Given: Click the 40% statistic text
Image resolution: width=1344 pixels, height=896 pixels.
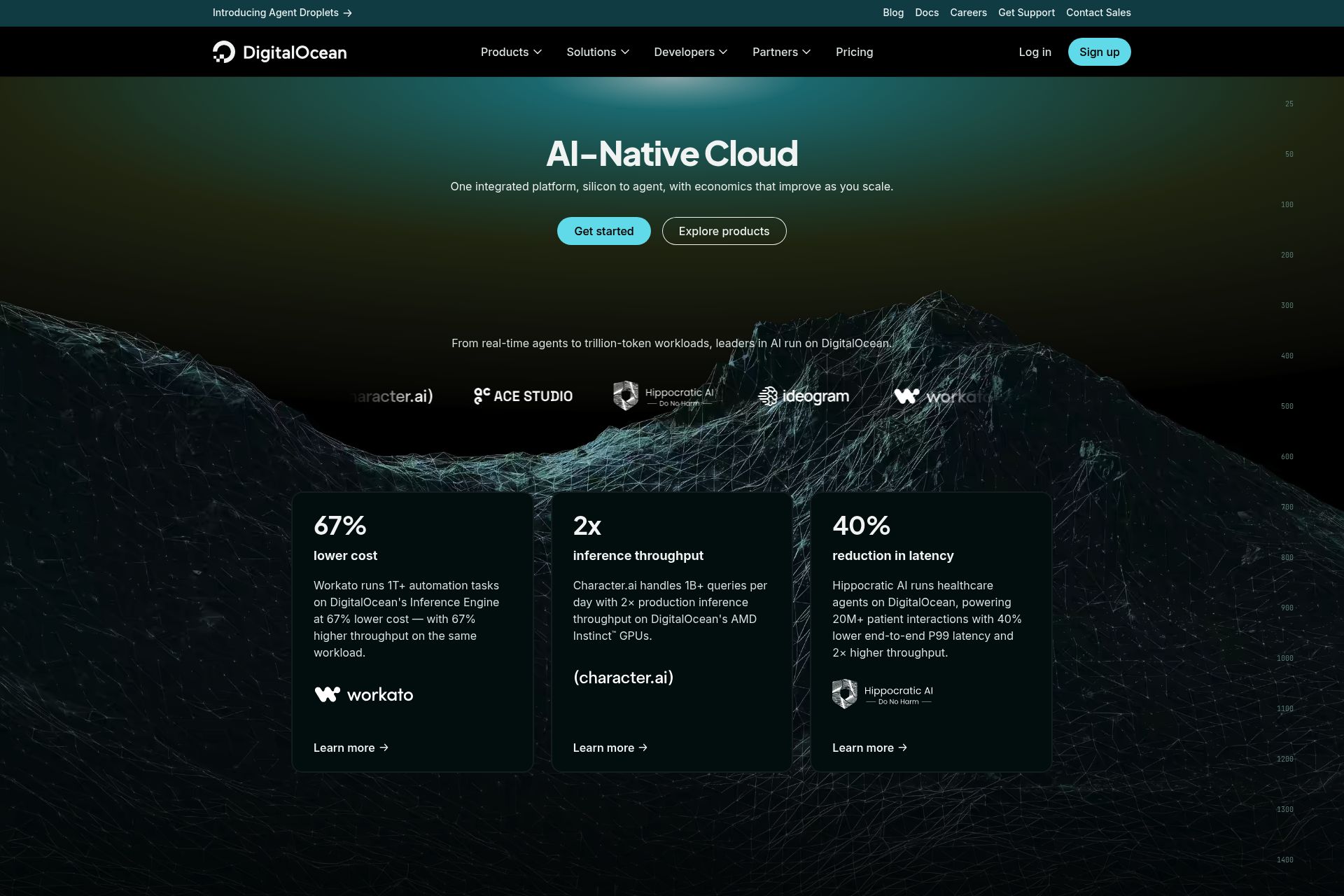Looking at the screenshot, I should 861,526.
